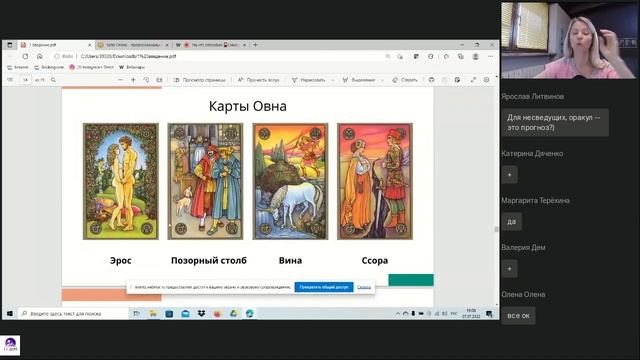The height and width of the screenshot is (360, 640).
Task: Click the Ссора card image
Action: pos(375,181)
